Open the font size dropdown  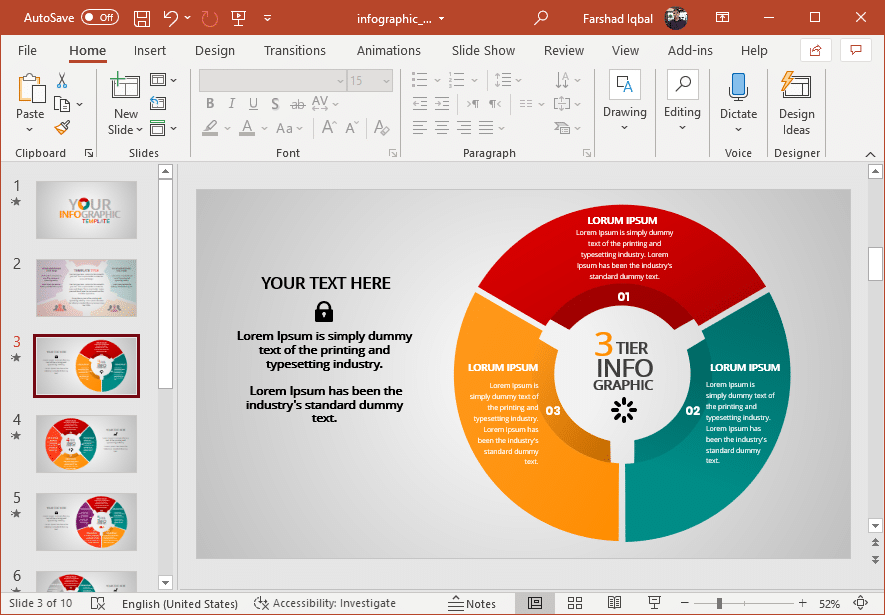coord(387,81)
